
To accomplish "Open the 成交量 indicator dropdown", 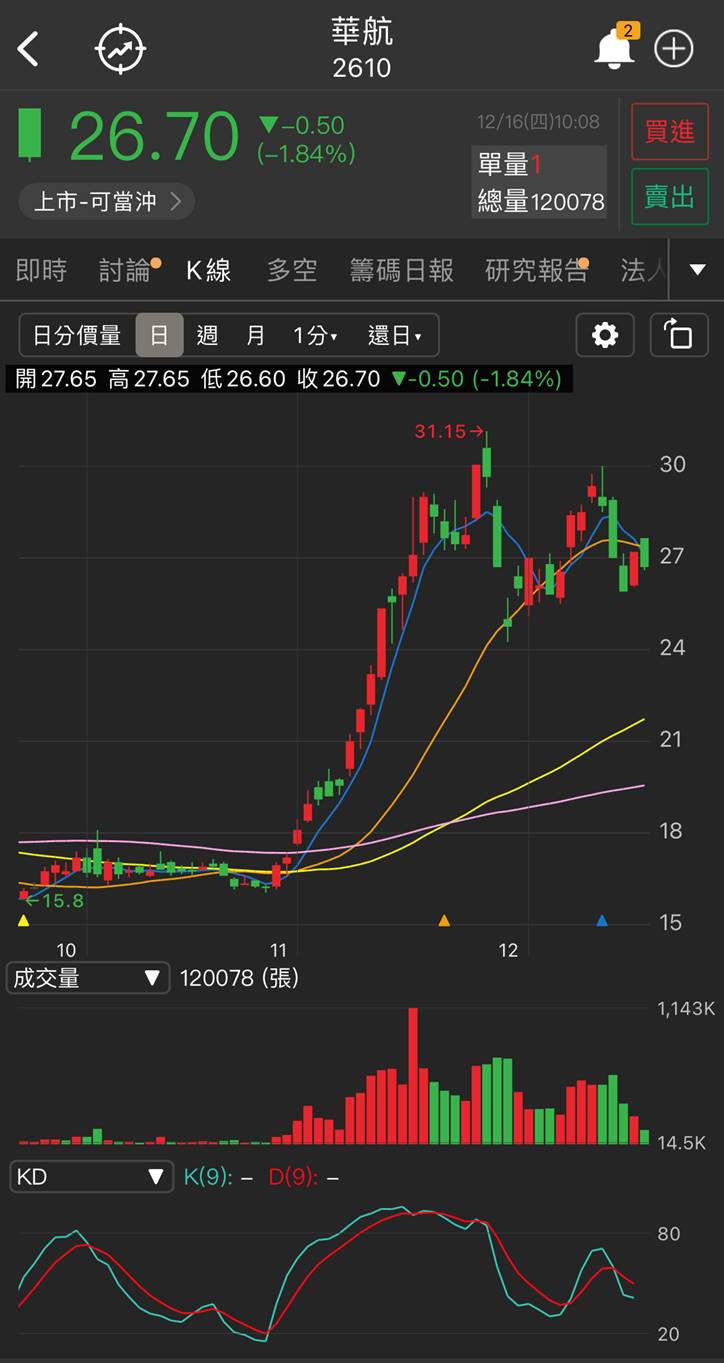I will pyautogui.click(x=89, y=977).
